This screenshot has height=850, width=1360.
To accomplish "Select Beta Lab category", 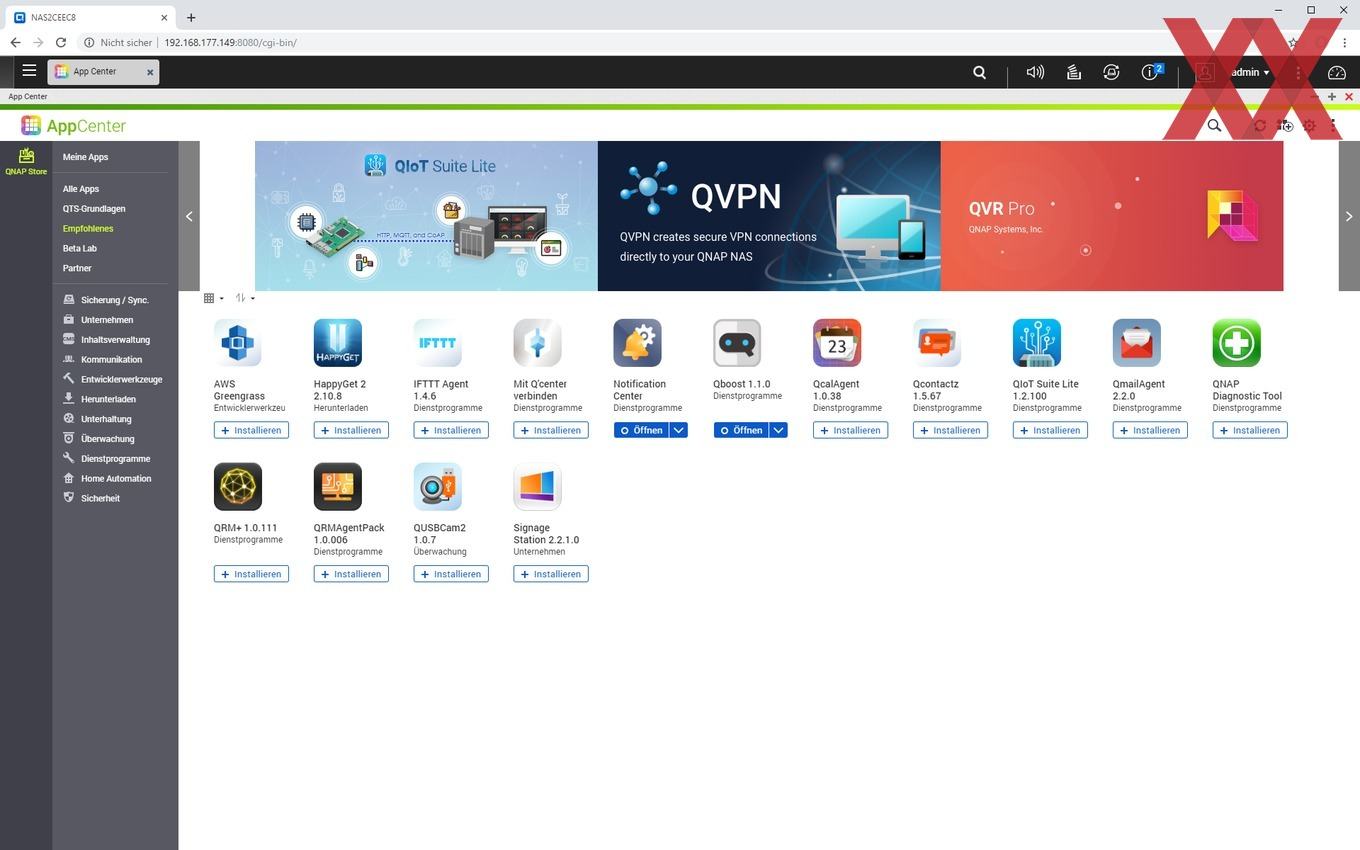I will point(80,249).
